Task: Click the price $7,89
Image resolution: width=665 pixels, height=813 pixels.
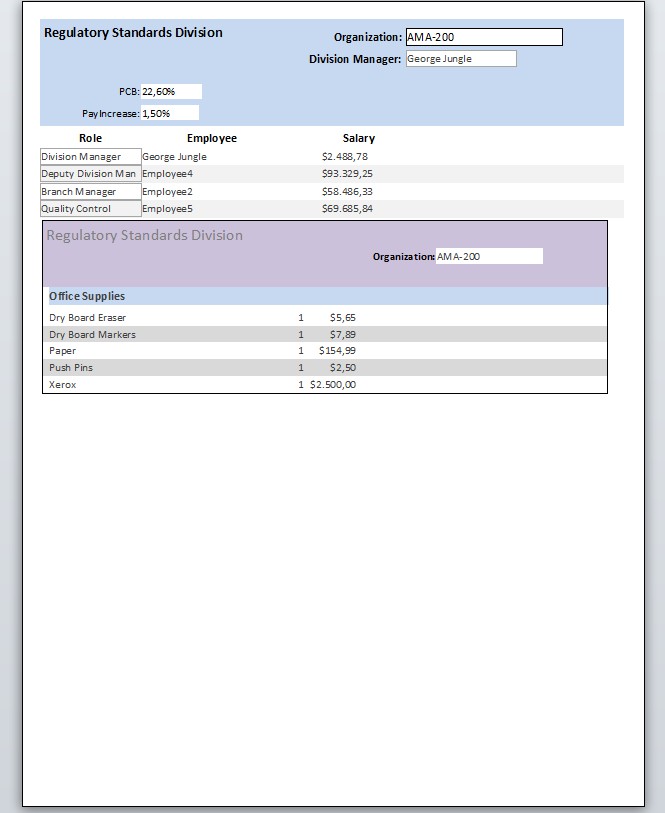Action: pyautogui.click(x=343, y=334)
